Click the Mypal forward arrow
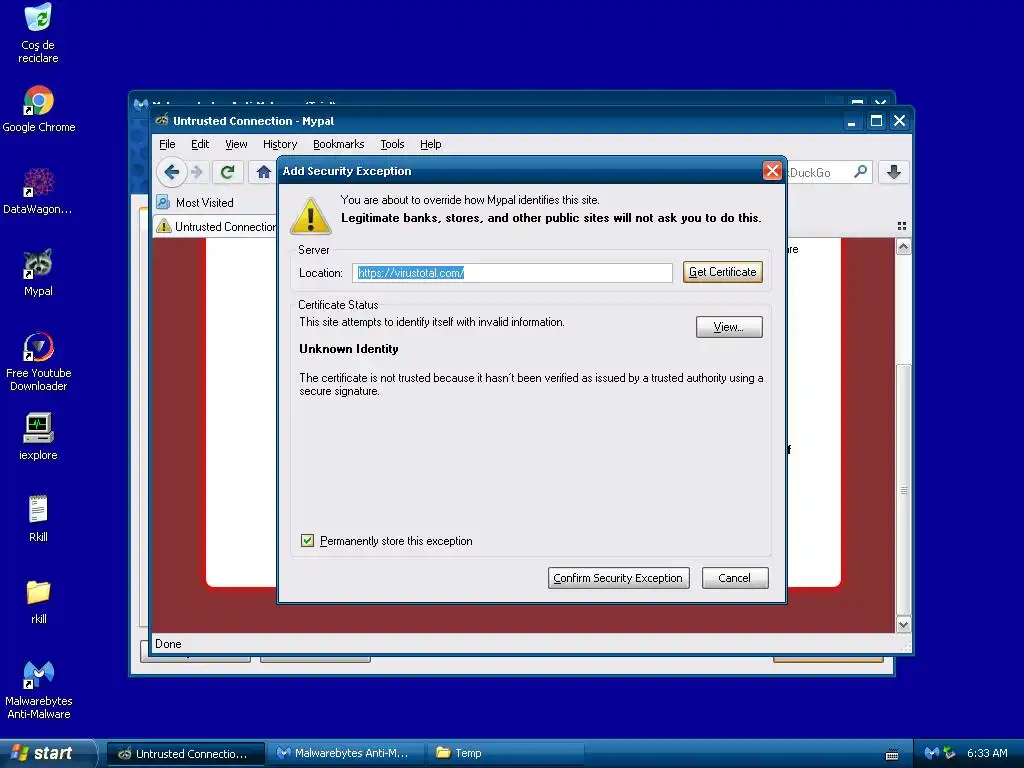The width and height of the screenshot is (1024, 768). [x=197, y=172]
